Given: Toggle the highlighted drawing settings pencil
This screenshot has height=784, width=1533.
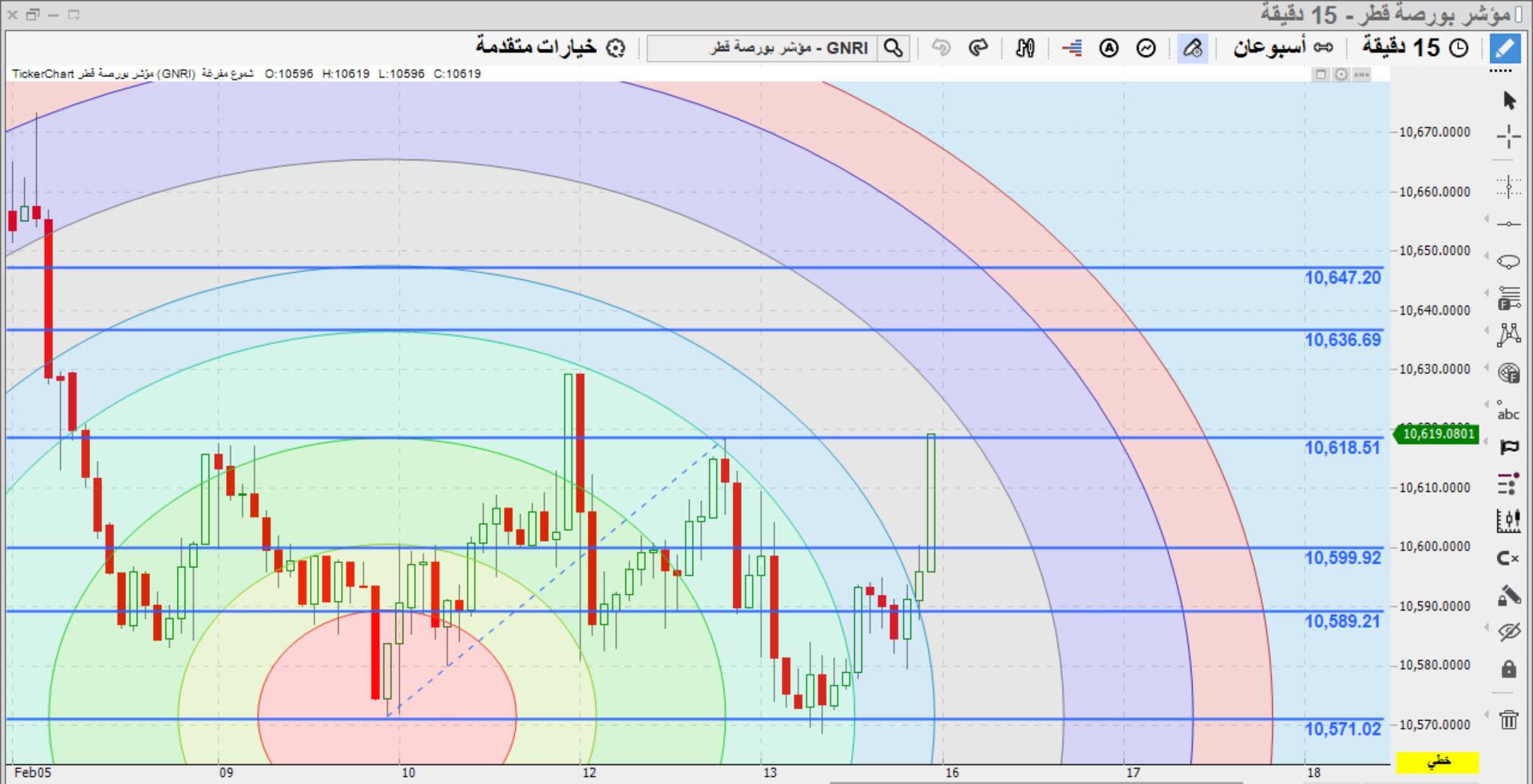Looking at the screenshot, I should (1193, 48).
